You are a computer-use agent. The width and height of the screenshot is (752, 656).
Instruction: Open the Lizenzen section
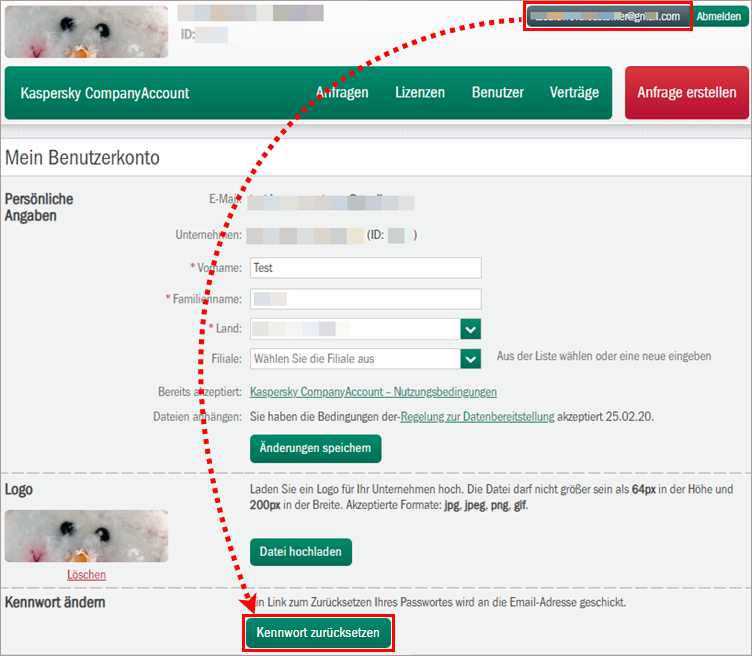click(x=420, y=93)
